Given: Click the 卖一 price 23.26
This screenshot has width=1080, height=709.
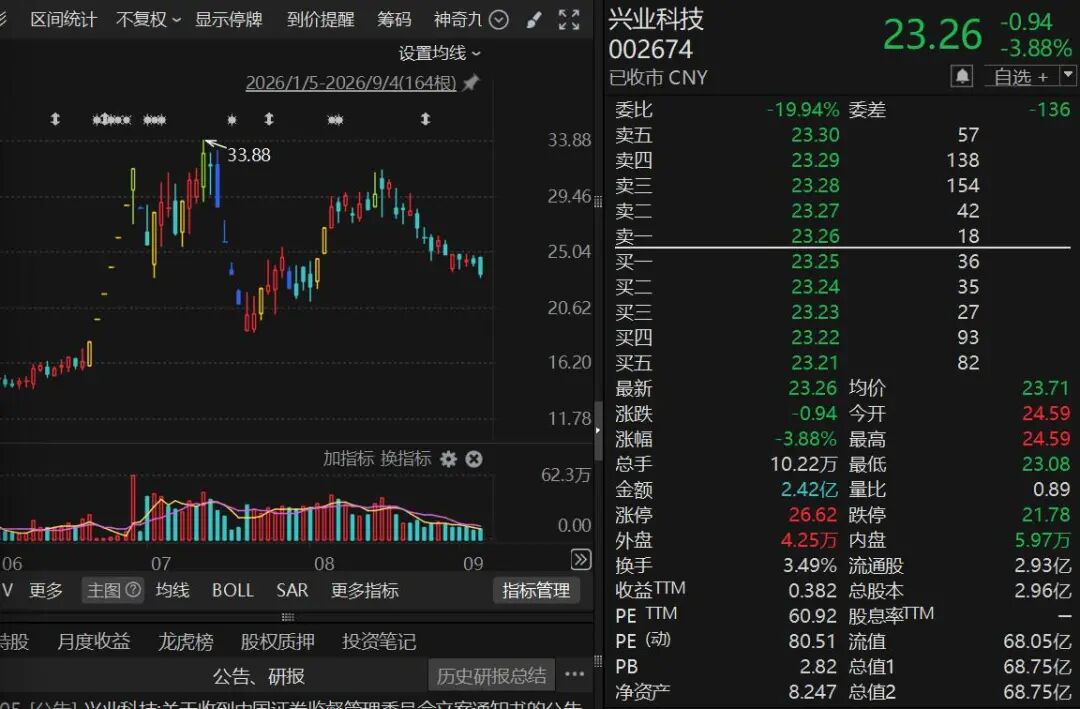Looking at the screenshot, I should point(815,236).
